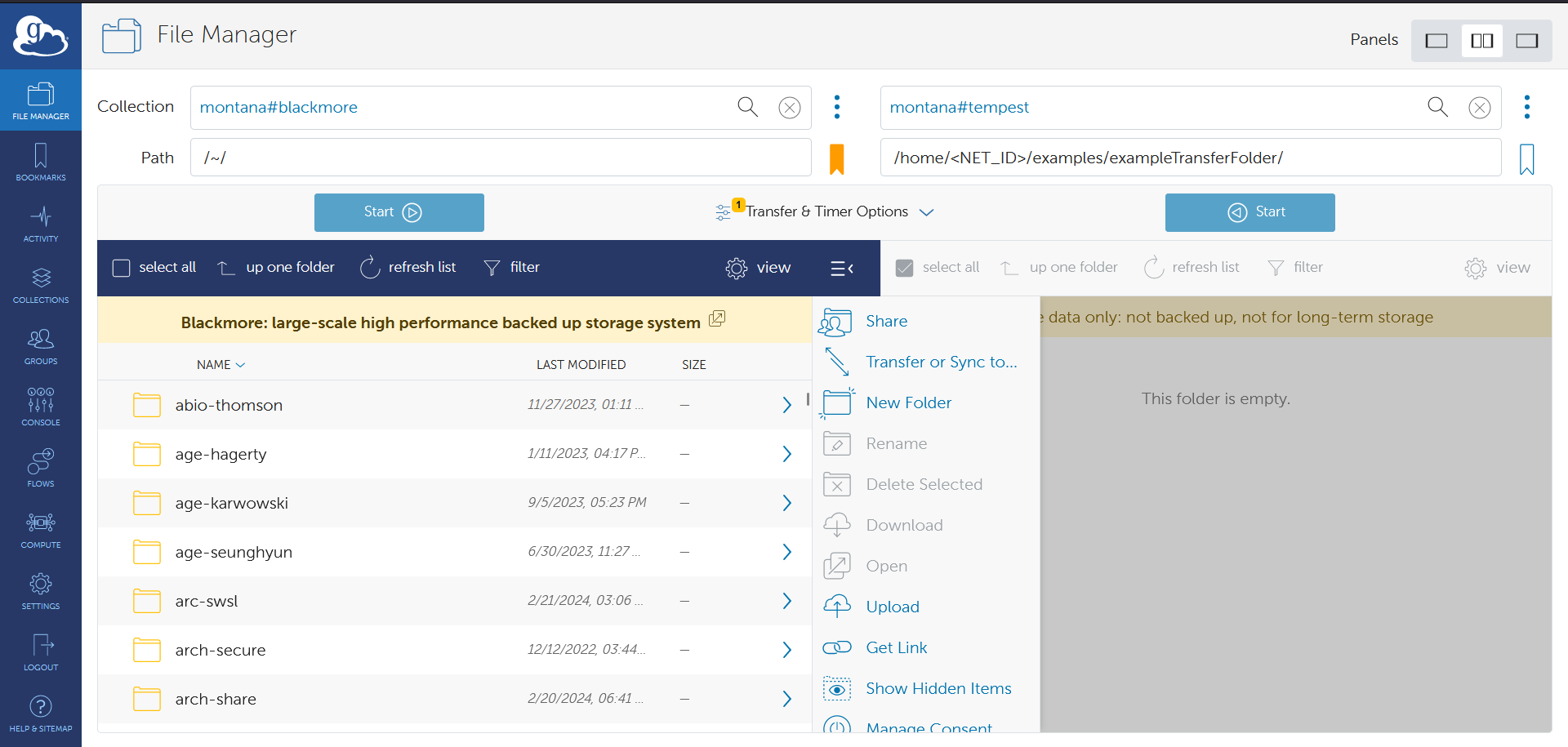Expand the age-karwowski folder chevron

[786, 503]
